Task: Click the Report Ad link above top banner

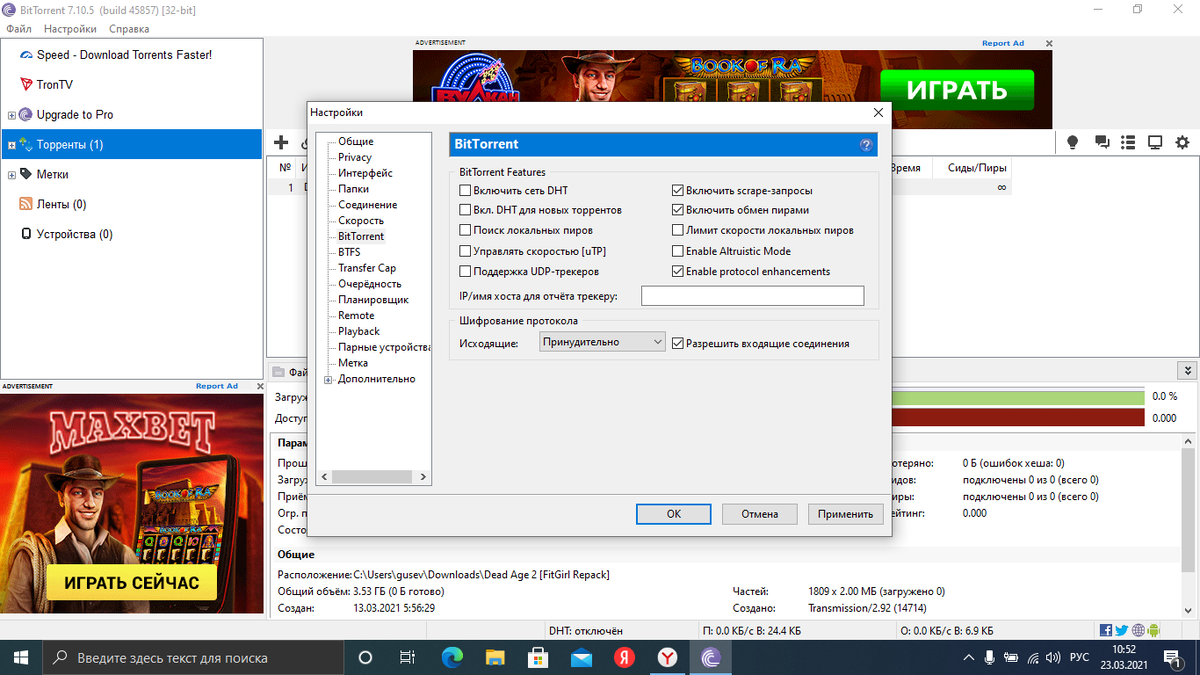Action: coord(1003,44)
